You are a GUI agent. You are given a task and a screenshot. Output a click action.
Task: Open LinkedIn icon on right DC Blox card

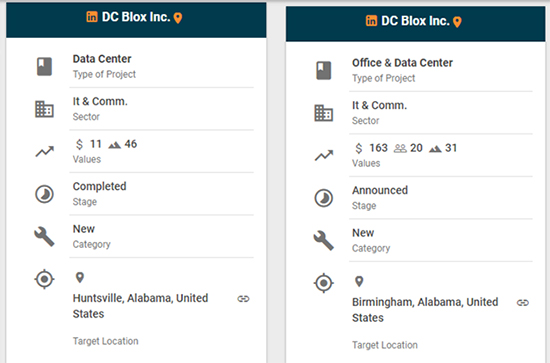pyautogui.click(x=371, y=21)
